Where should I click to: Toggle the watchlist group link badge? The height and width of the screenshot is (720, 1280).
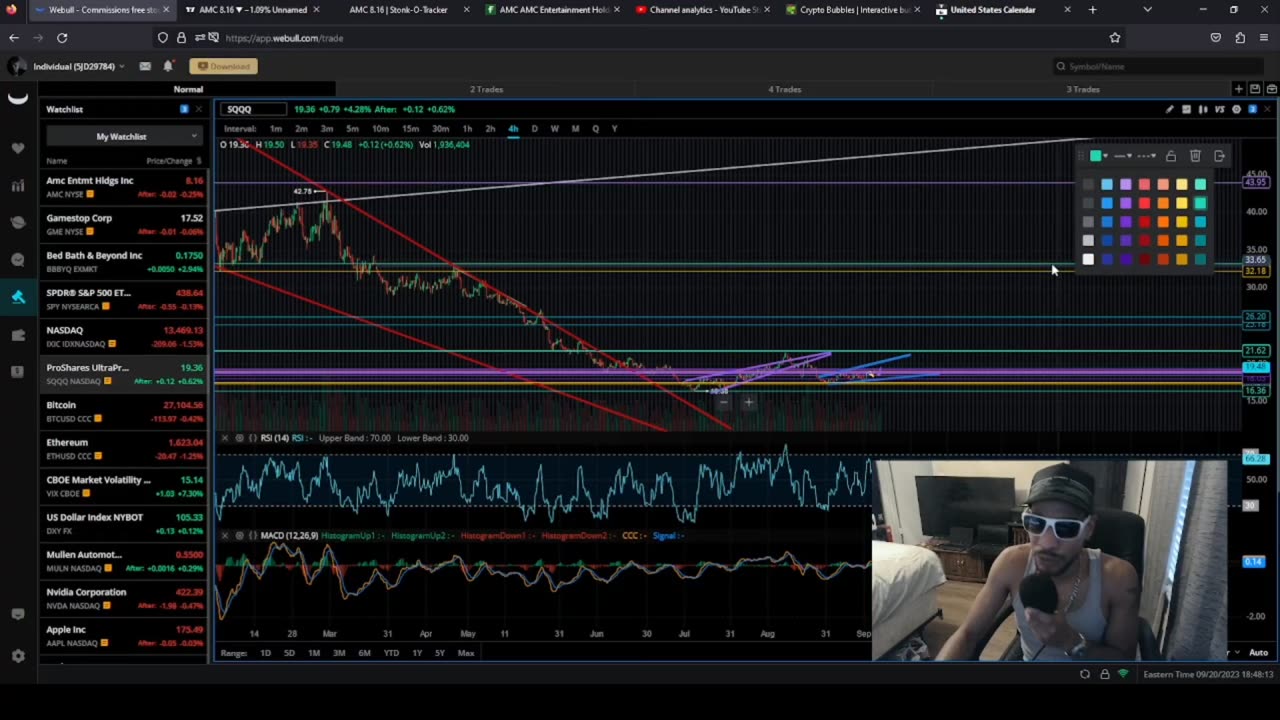coord(184,109)
